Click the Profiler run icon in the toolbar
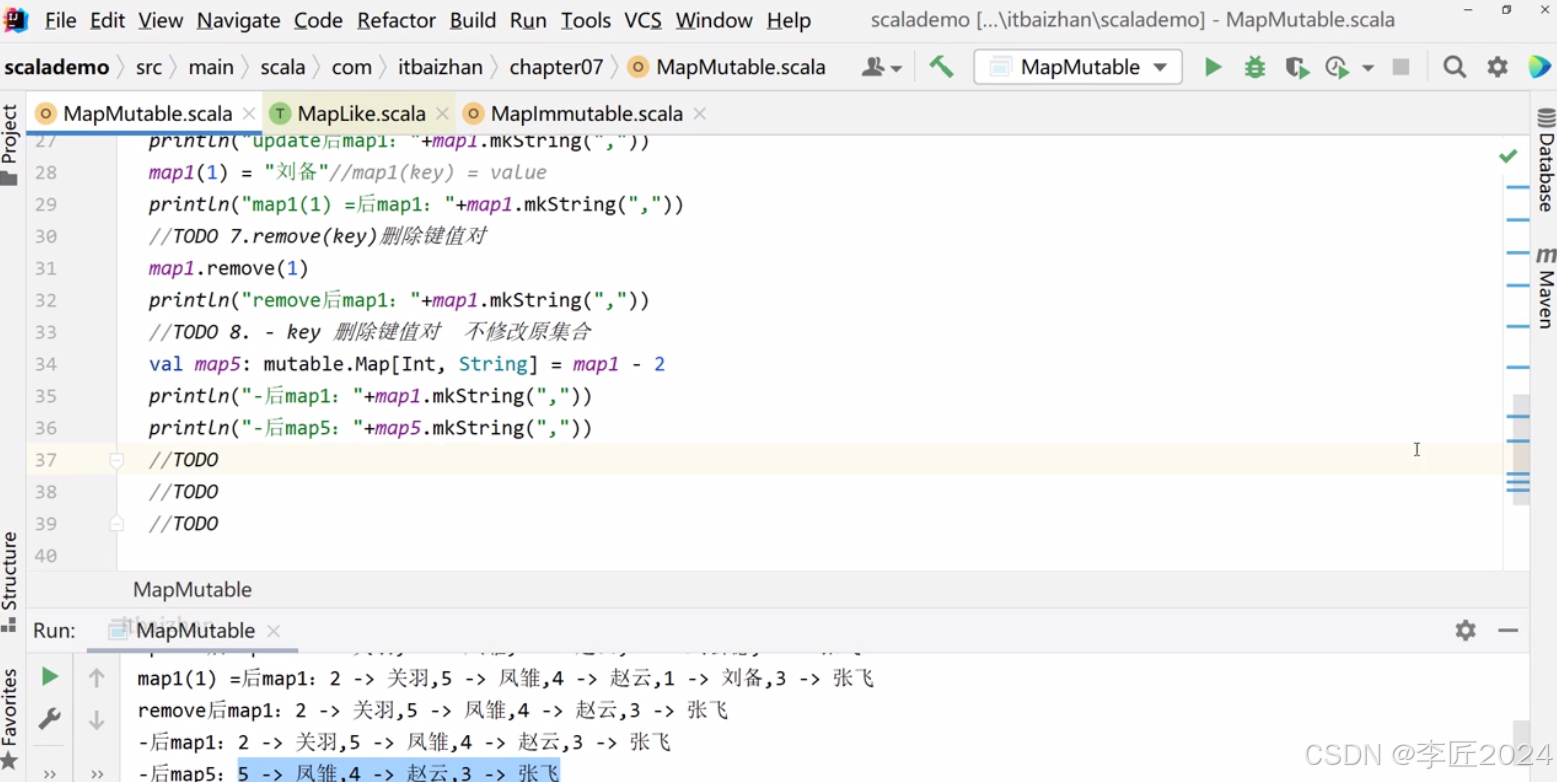 (x=1337, y=67)
